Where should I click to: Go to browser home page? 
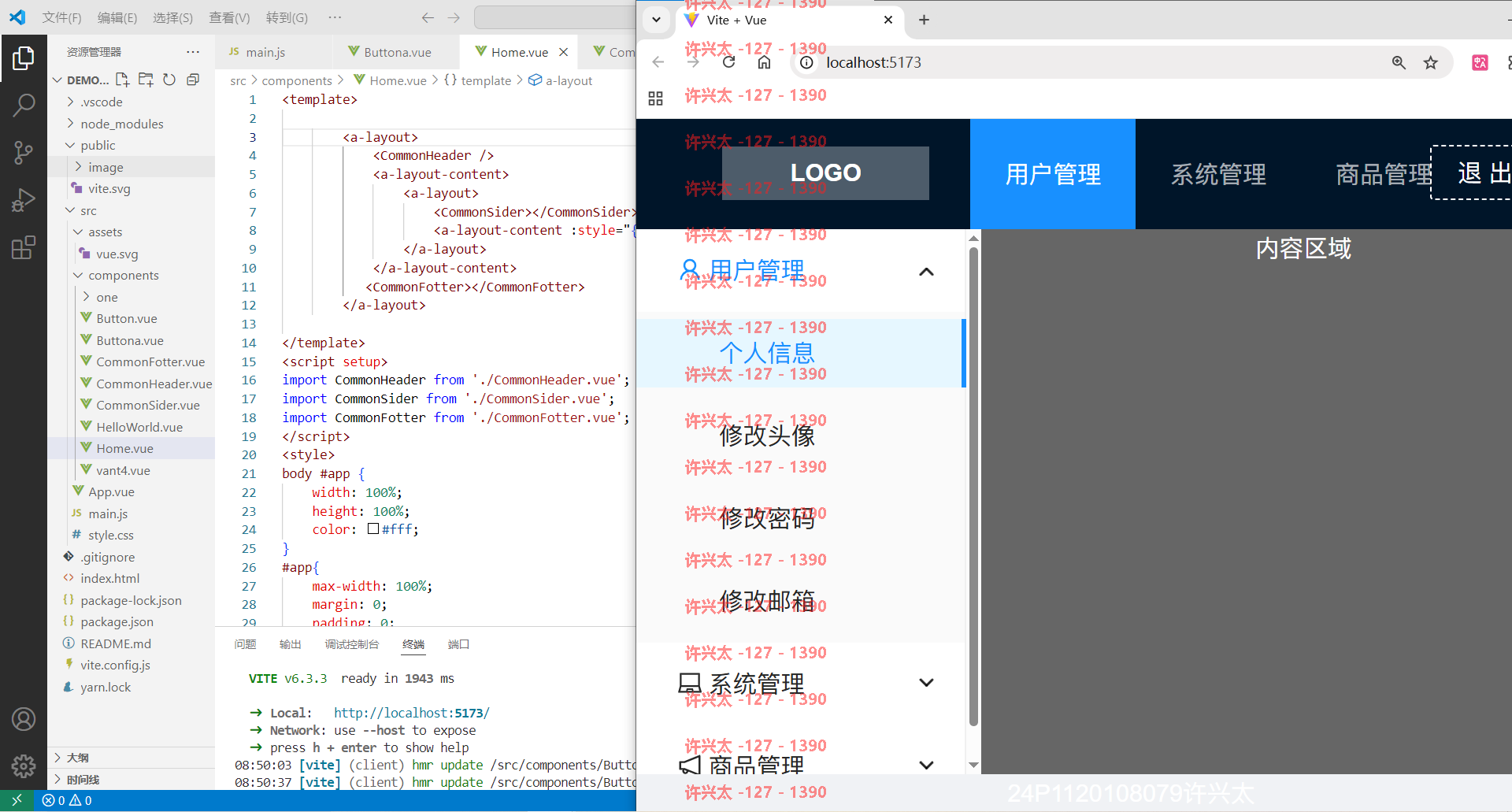click(x=764, y=62)
